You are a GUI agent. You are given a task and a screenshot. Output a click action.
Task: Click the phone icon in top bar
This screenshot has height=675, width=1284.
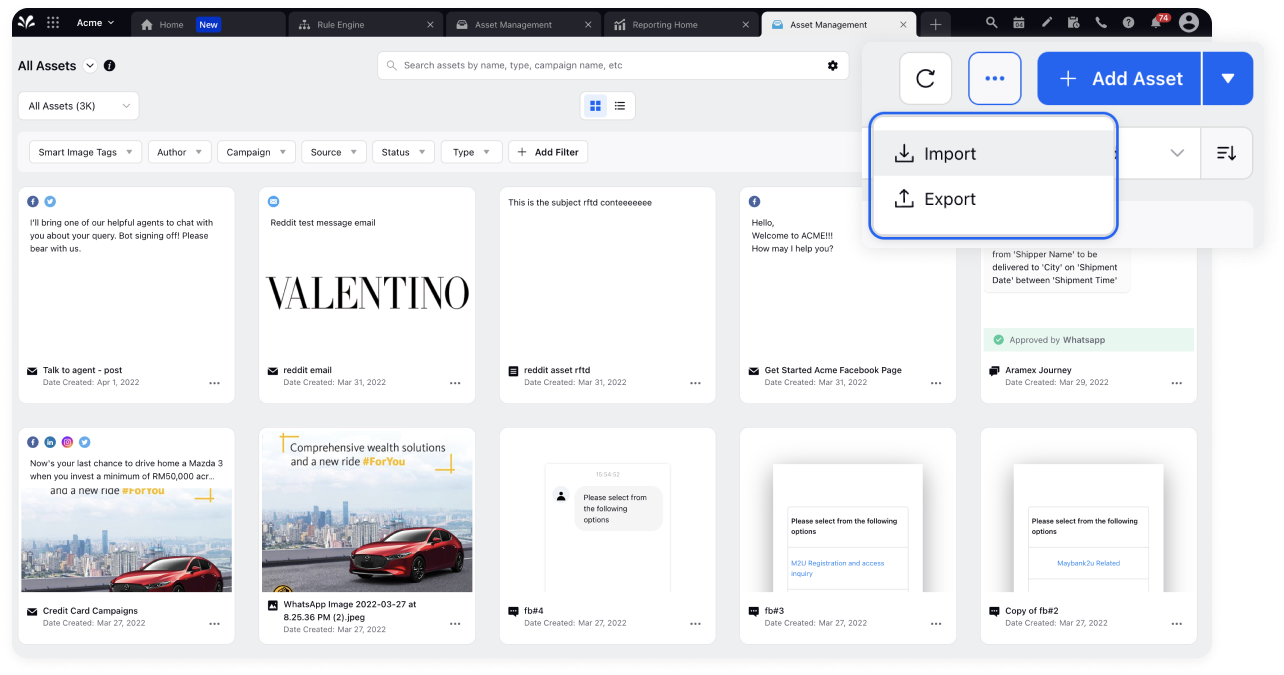point(1100,22)
